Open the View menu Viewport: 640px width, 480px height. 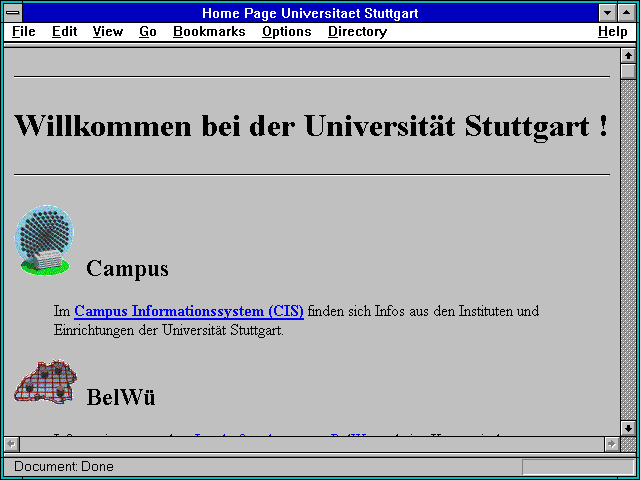(108, 32)
